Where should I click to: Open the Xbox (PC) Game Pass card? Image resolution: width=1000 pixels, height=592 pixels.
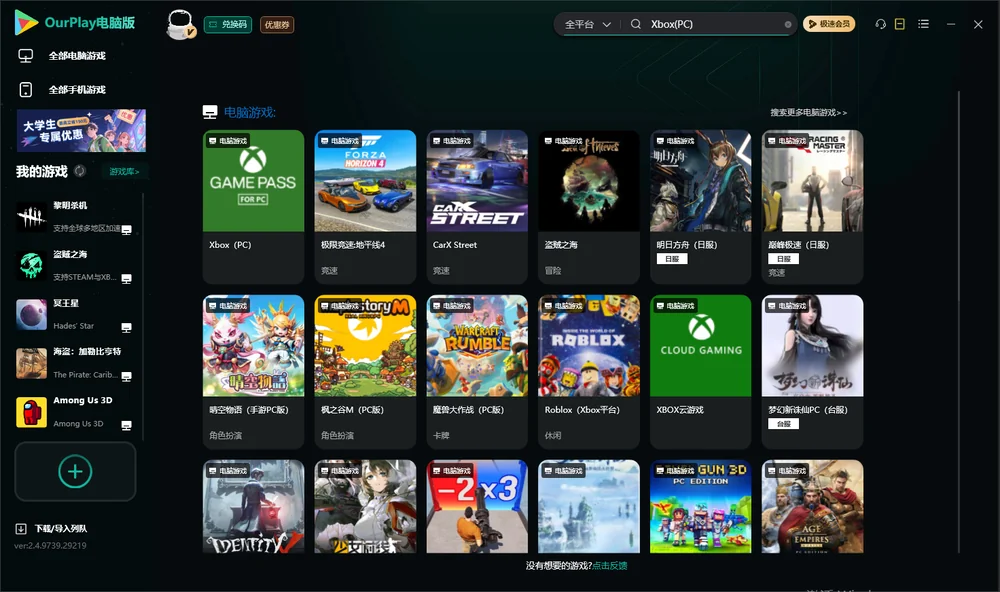point(253,207)
